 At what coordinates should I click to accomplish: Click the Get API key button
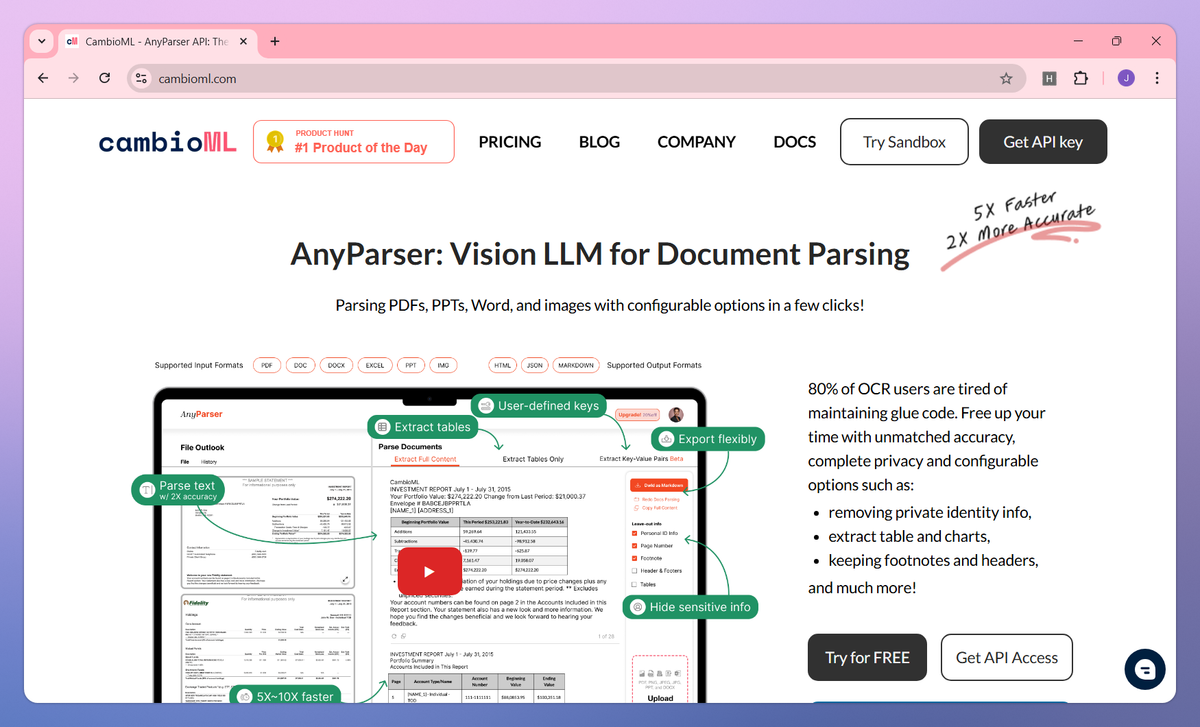coord(1043,141)
